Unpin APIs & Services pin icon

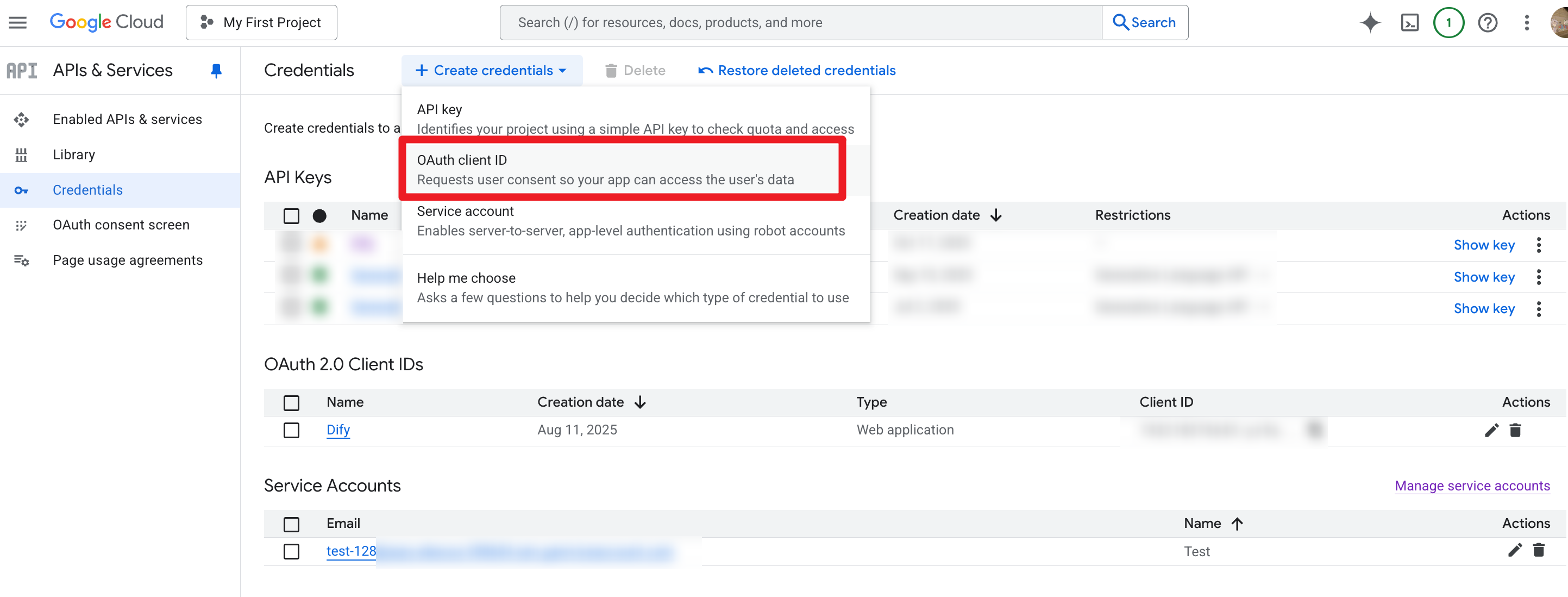[x=216, y=71]
